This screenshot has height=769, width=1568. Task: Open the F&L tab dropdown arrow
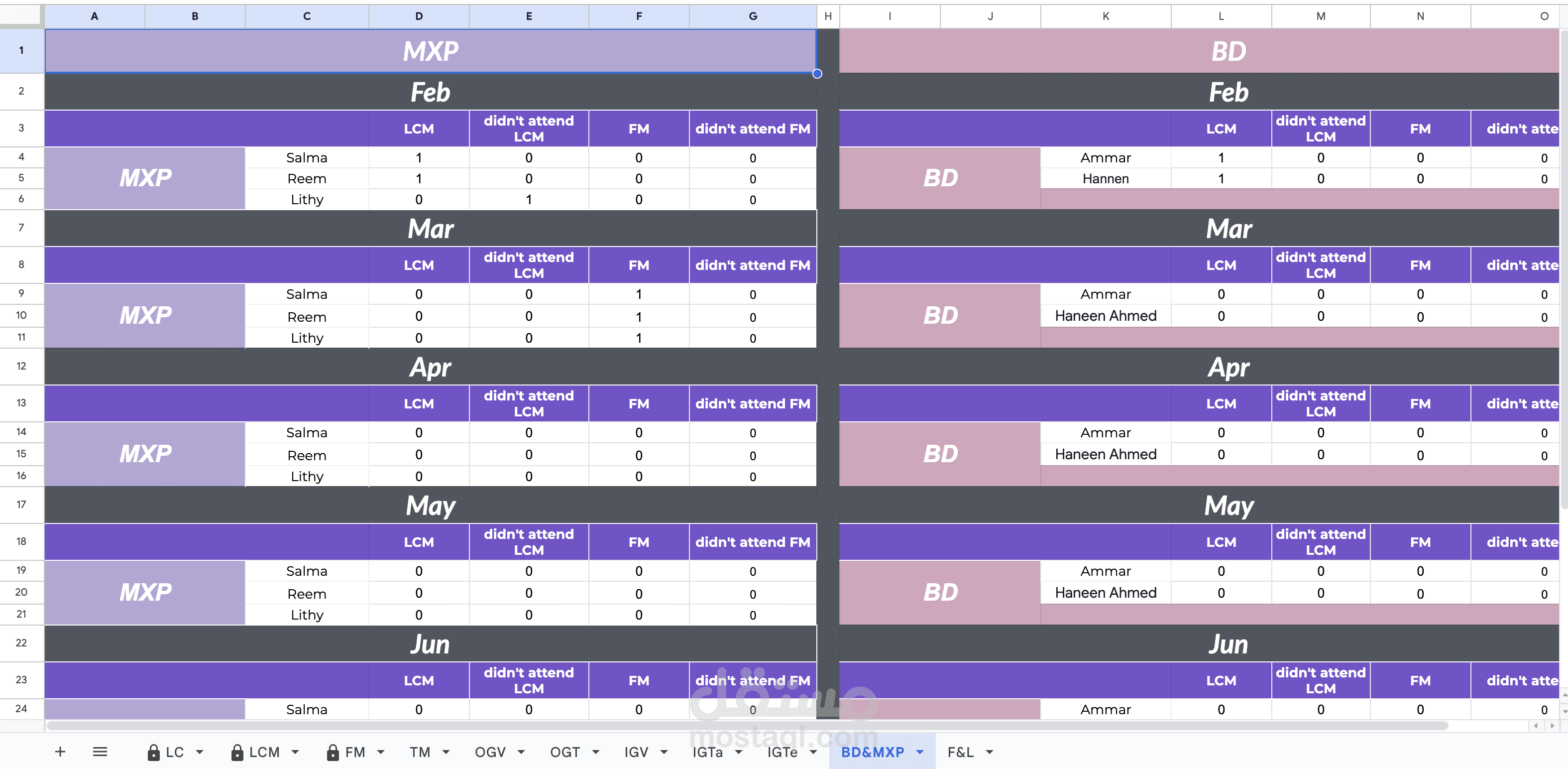point(990,753)
